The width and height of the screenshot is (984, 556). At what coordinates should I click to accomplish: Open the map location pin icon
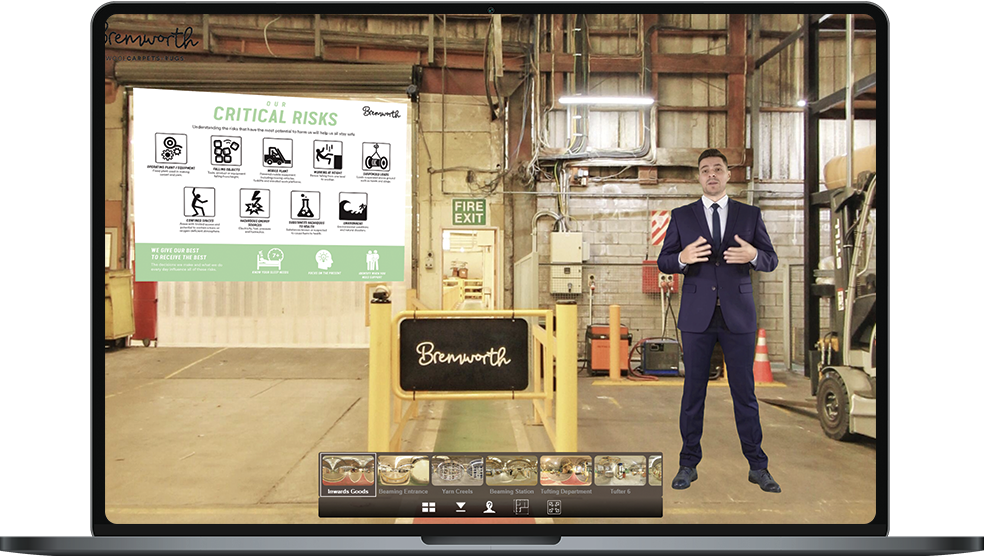pos(489,507)
